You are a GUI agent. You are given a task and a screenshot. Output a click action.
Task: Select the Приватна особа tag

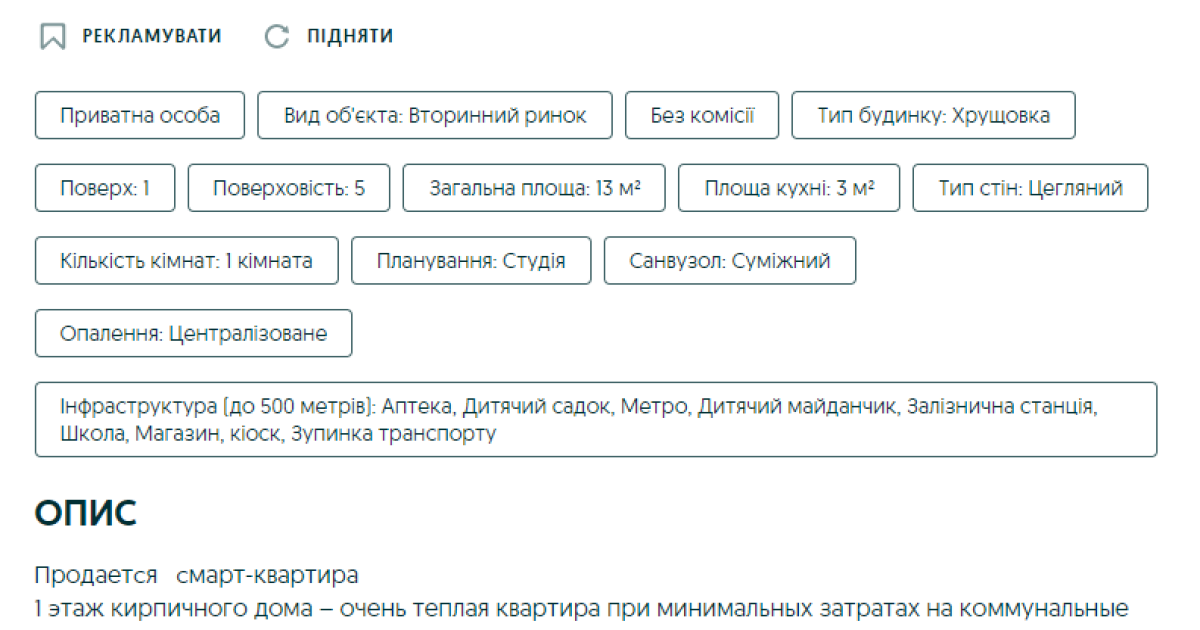(140, 115)
